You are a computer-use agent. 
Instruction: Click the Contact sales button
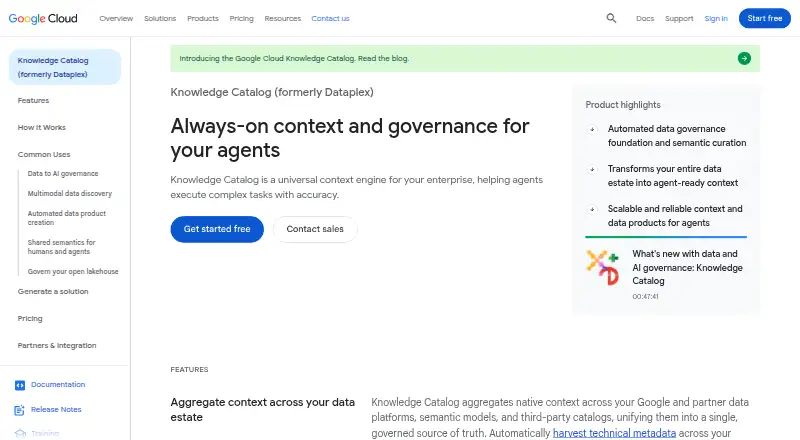tap(315, 229)
